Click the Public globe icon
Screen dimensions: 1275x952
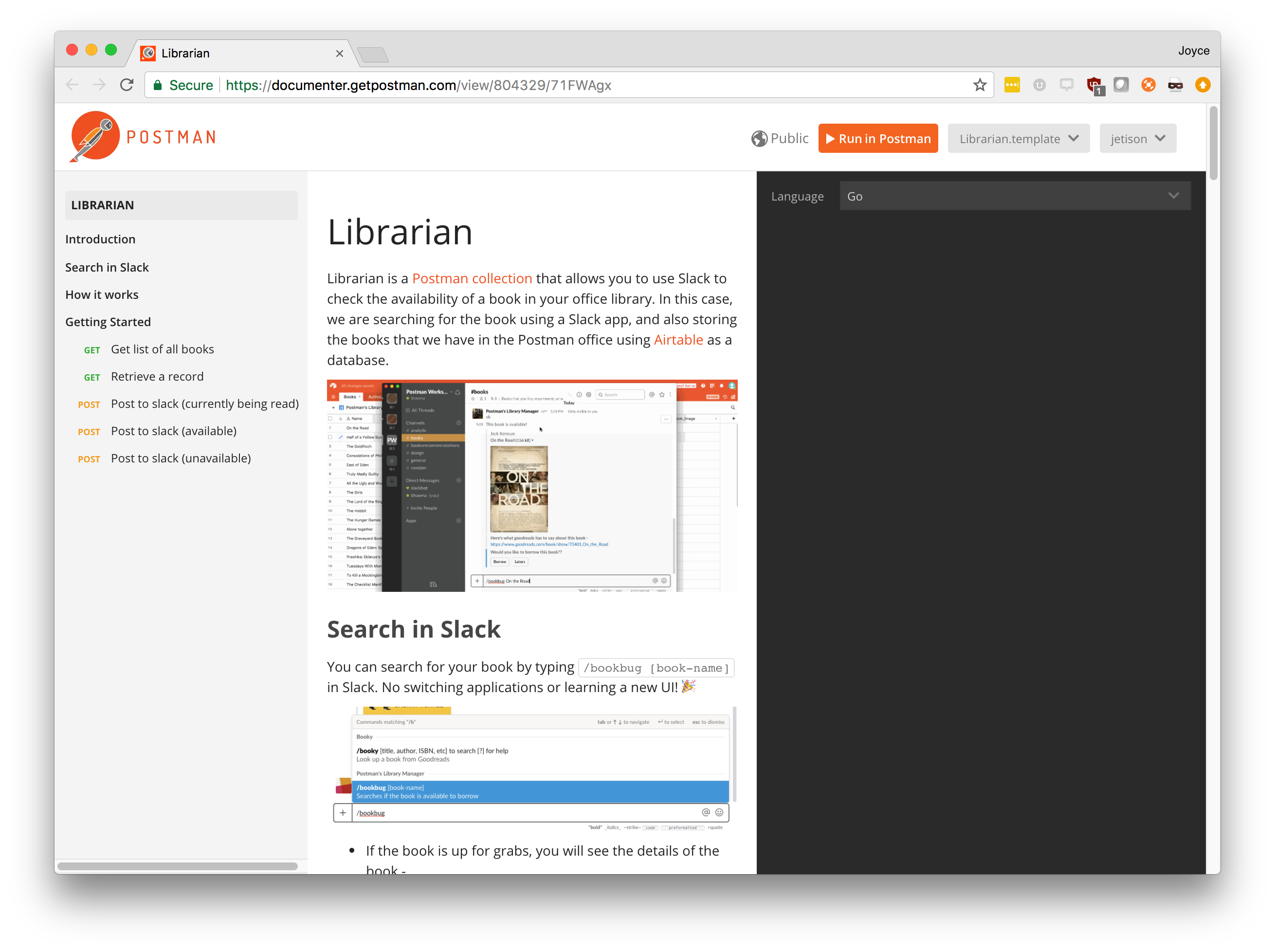[x=759, y=138]
